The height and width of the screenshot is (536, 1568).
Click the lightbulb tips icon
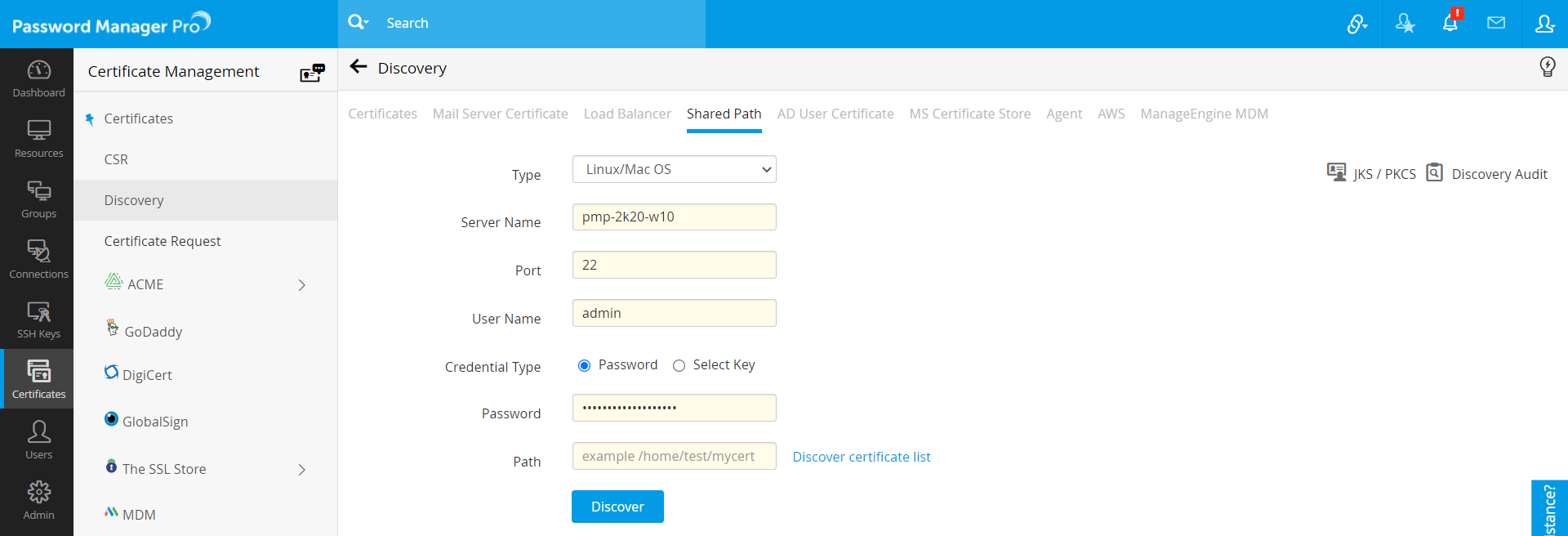(x=1547, y=67)
